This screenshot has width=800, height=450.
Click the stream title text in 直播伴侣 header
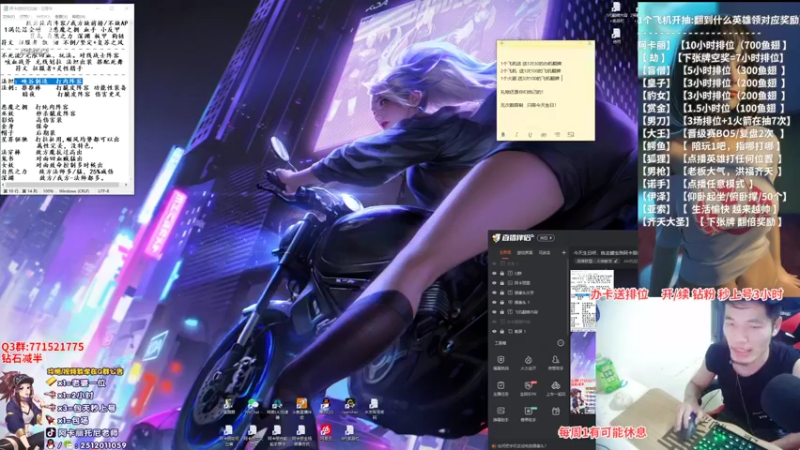point(606,253)
